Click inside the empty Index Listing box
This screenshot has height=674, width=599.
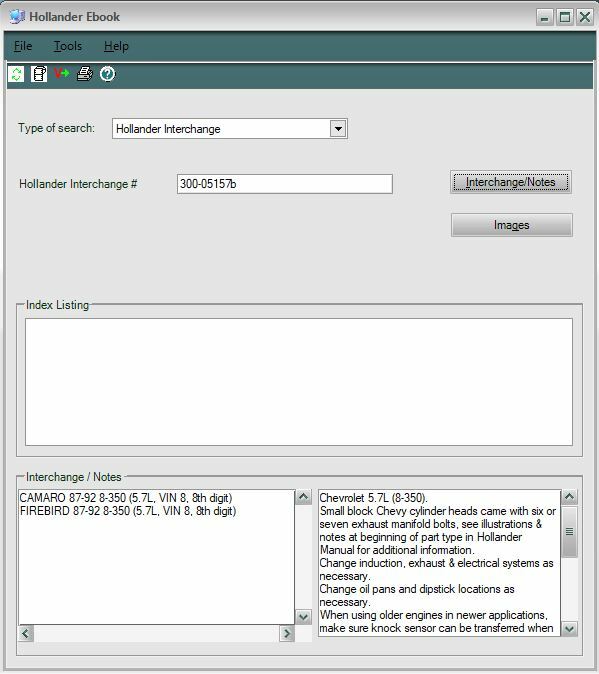point(299,382)
